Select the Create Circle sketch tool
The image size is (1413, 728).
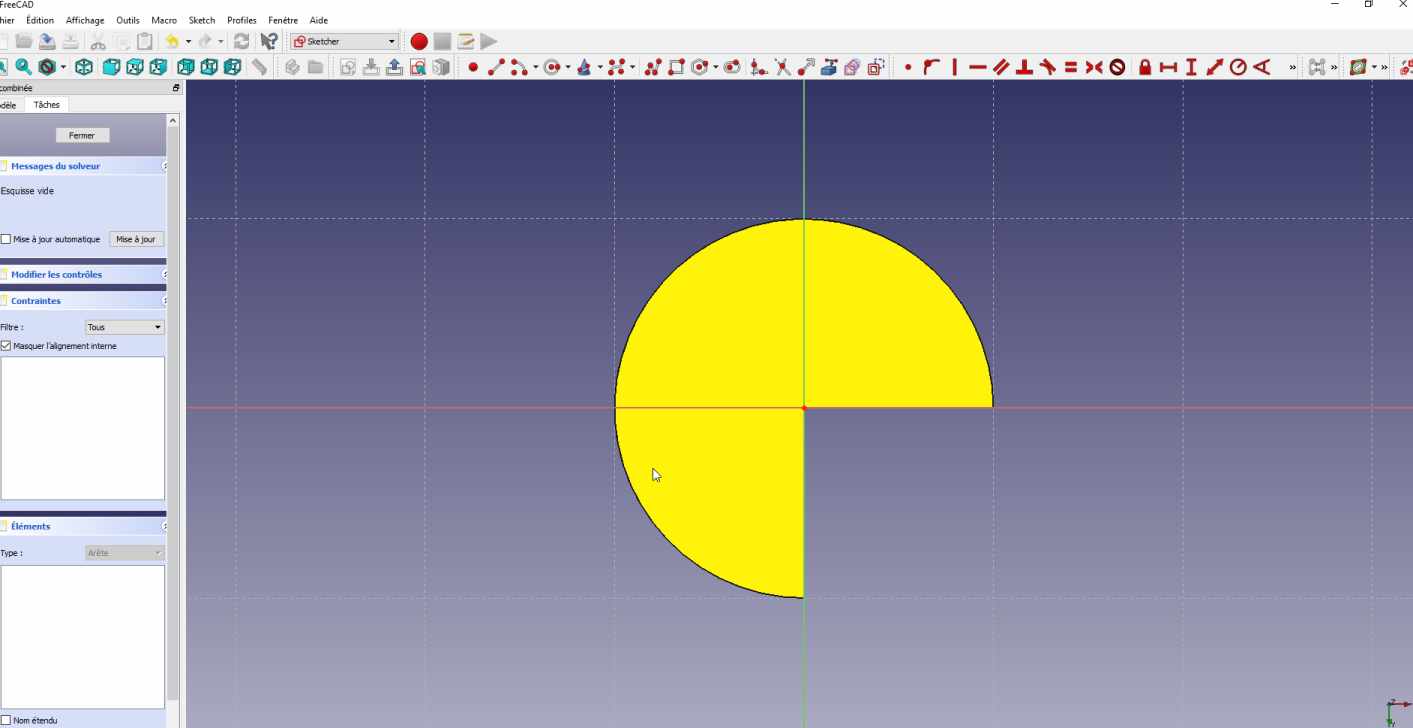tap(551, 67)
